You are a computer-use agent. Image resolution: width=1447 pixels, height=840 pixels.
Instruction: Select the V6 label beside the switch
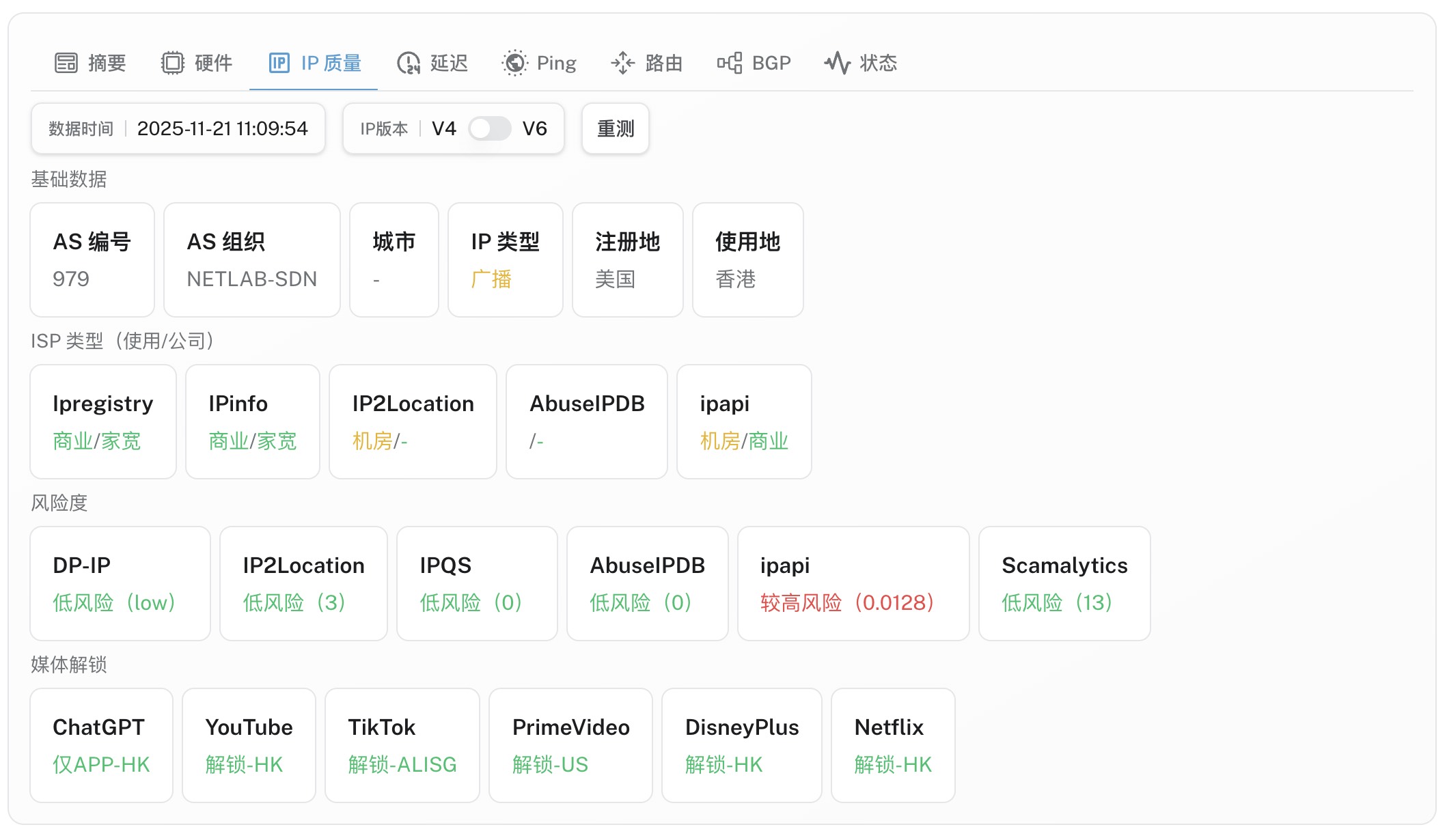coord(534,128)
